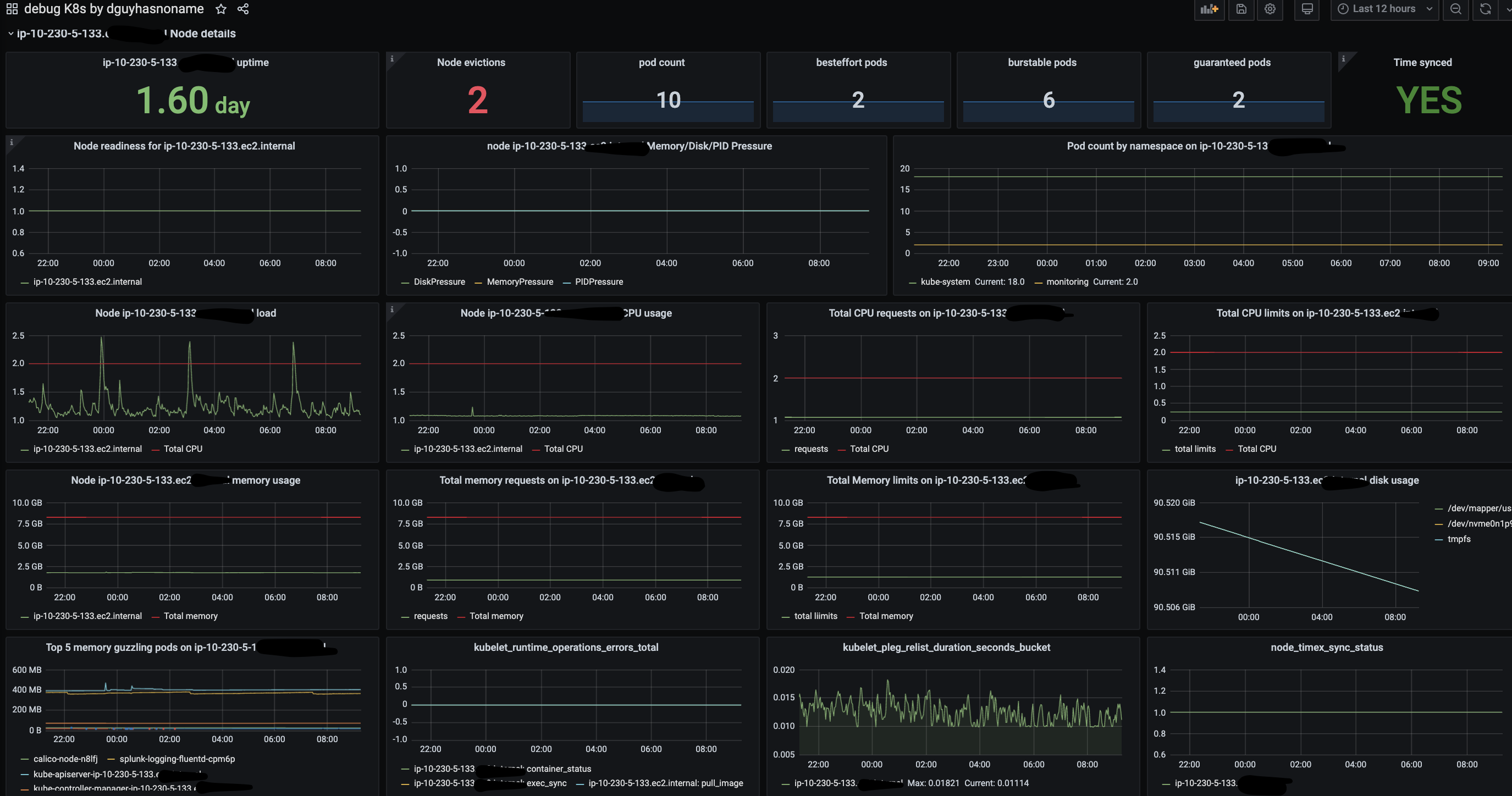Zoom out the time range
Image resolution: width=1512 pixels, height=796 pixels.
pyautogui.click(x=1456, y=9)
